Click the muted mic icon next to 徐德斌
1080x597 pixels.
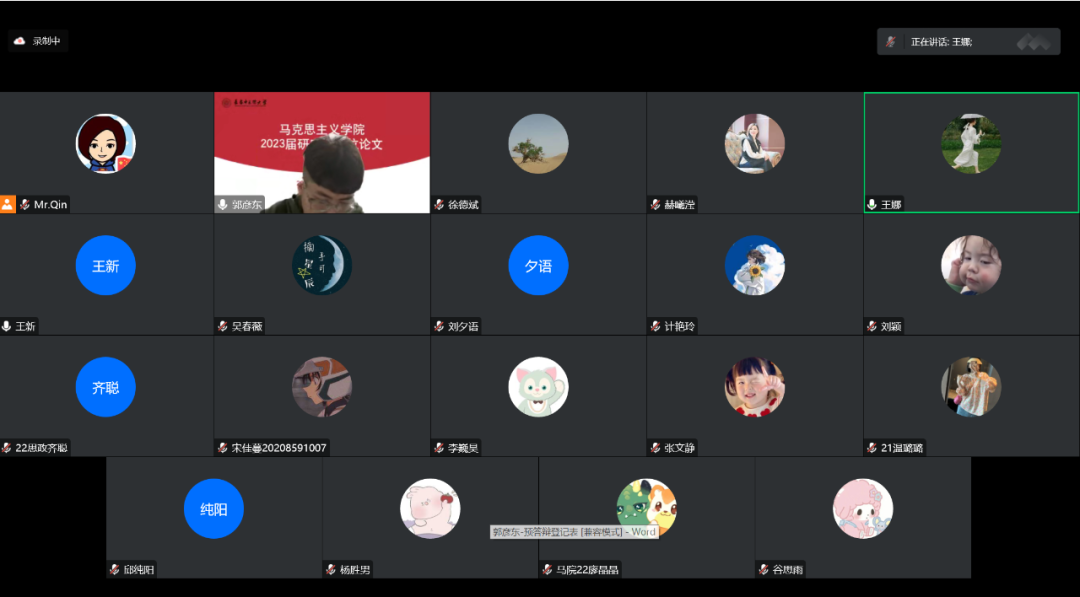click(439, 205)
